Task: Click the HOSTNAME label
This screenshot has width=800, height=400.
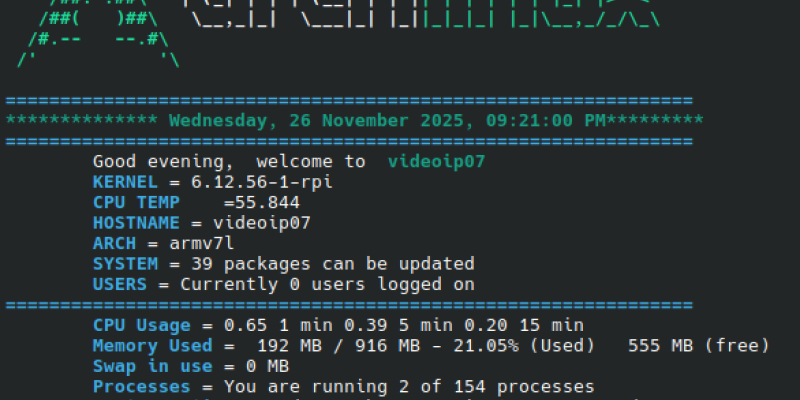Action: 136,223
